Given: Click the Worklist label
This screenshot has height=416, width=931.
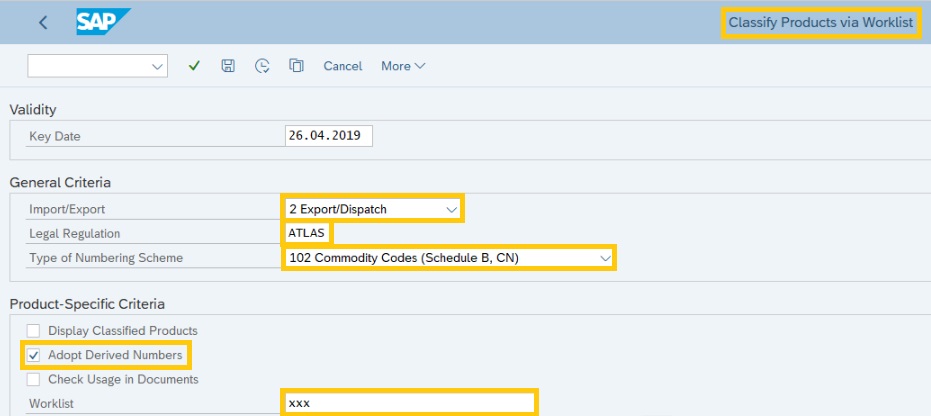Looking at the screenshot, I should 52,404.
